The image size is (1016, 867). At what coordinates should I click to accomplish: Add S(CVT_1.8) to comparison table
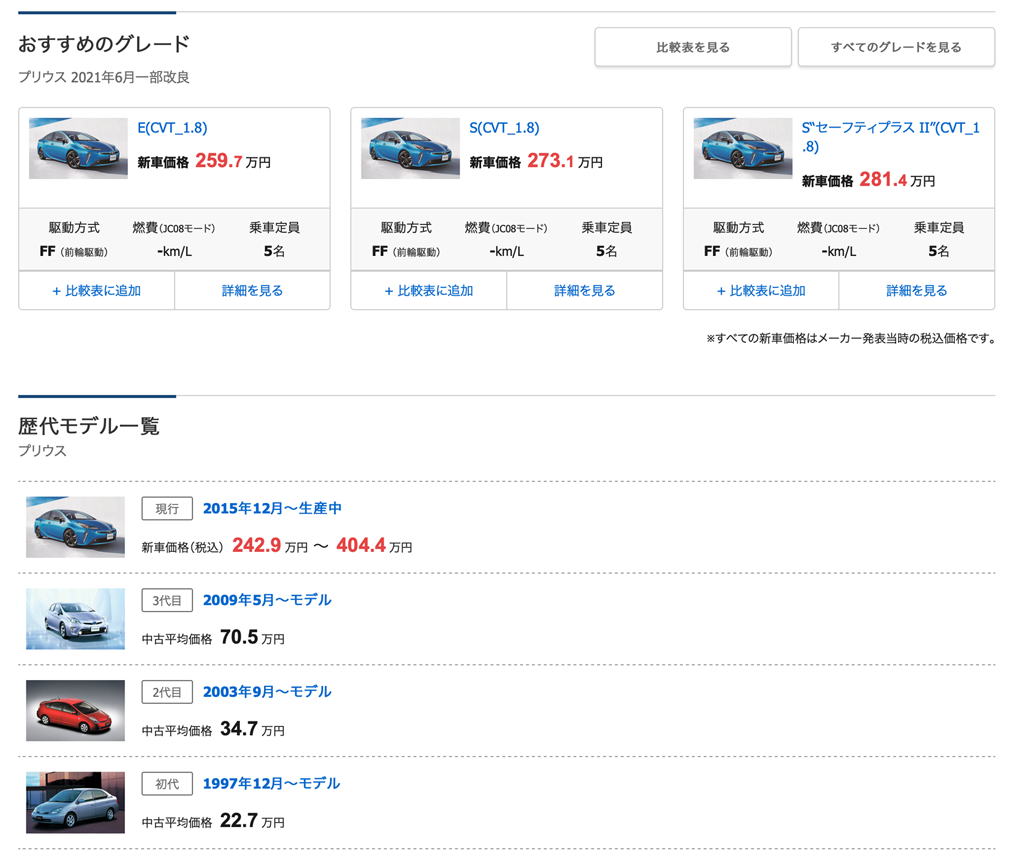click(x=429, y=290)
